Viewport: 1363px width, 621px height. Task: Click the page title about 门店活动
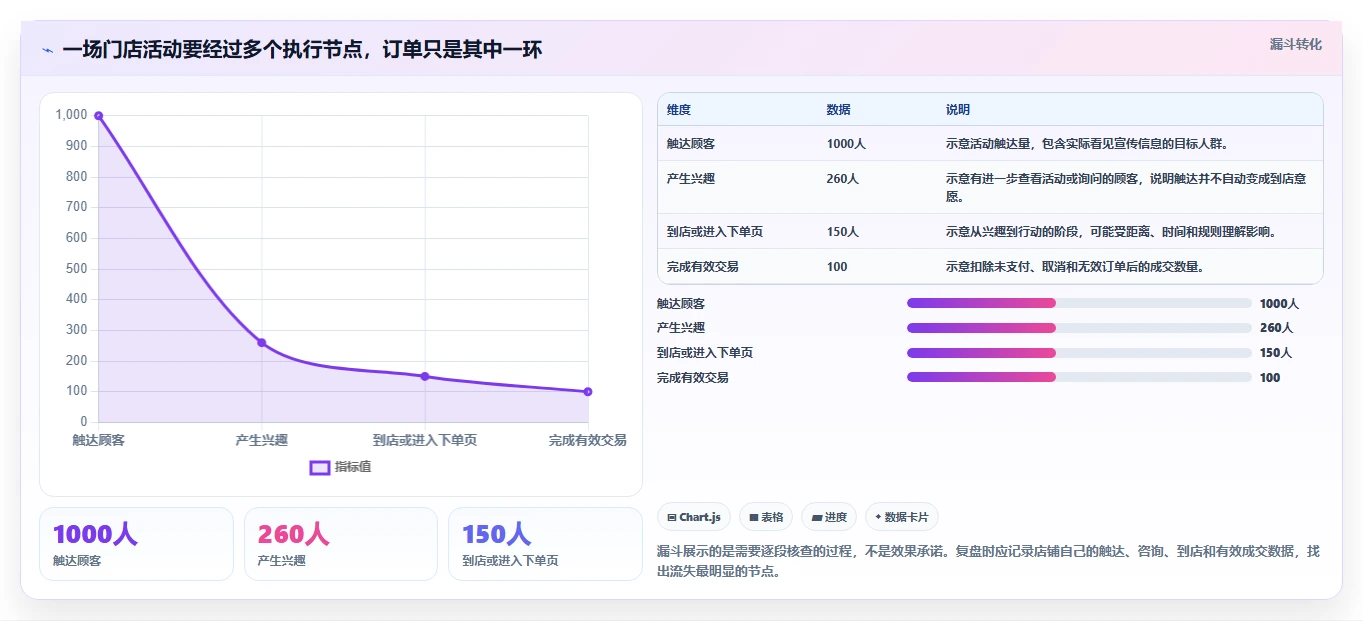[x=302, y=50]
